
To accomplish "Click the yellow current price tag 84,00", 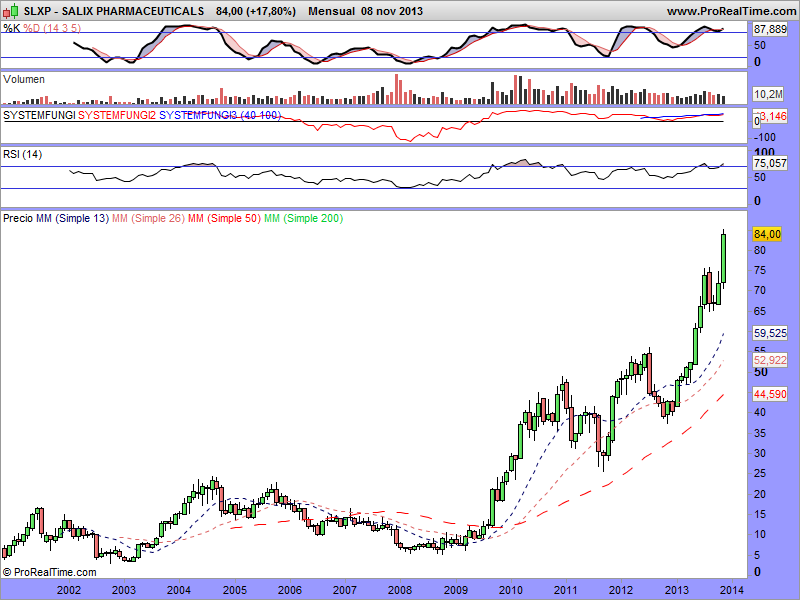I will click(767, 234).
